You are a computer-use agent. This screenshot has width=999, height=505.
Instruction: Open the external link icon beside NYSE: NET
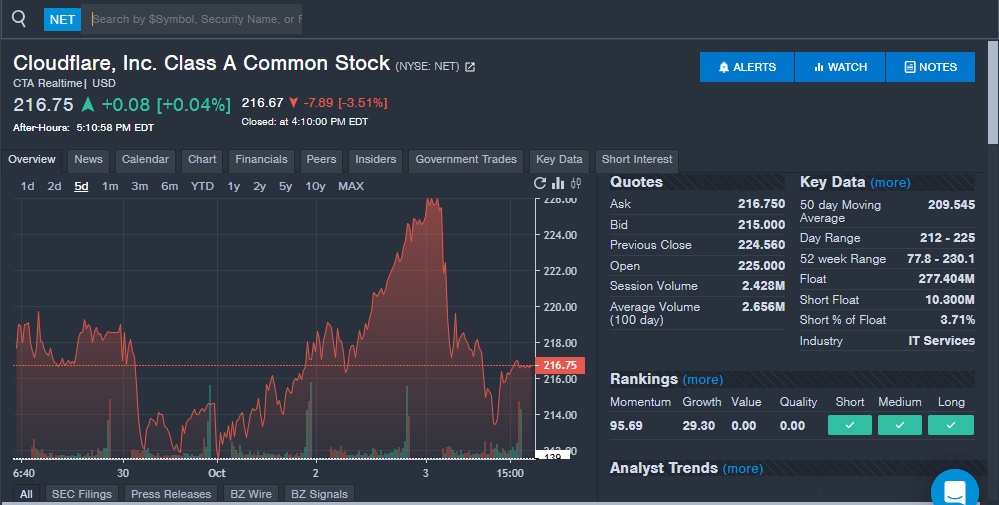pyautogui.click(x=471, y=67)
